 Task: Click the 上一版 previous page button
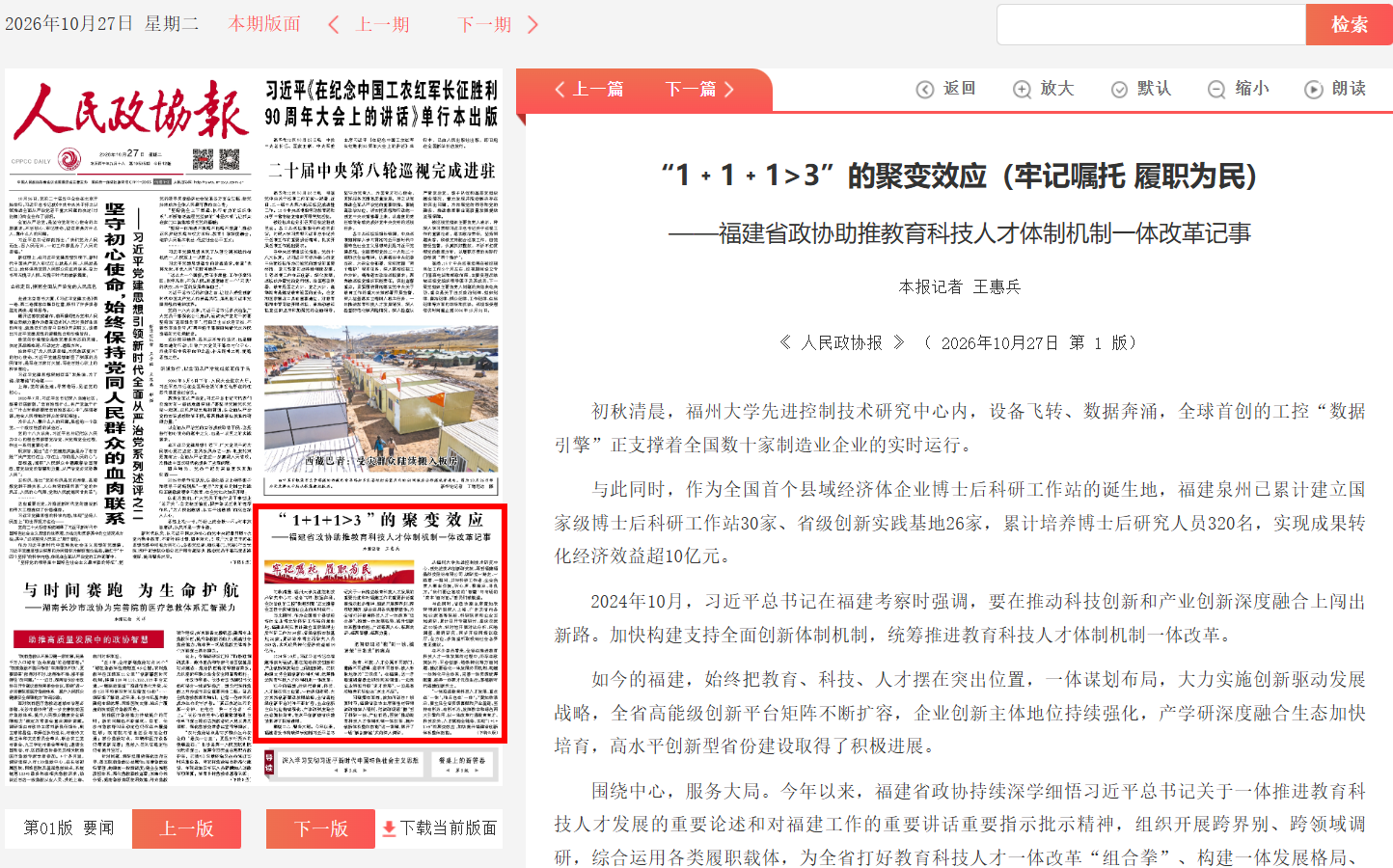tap(186, 828)
